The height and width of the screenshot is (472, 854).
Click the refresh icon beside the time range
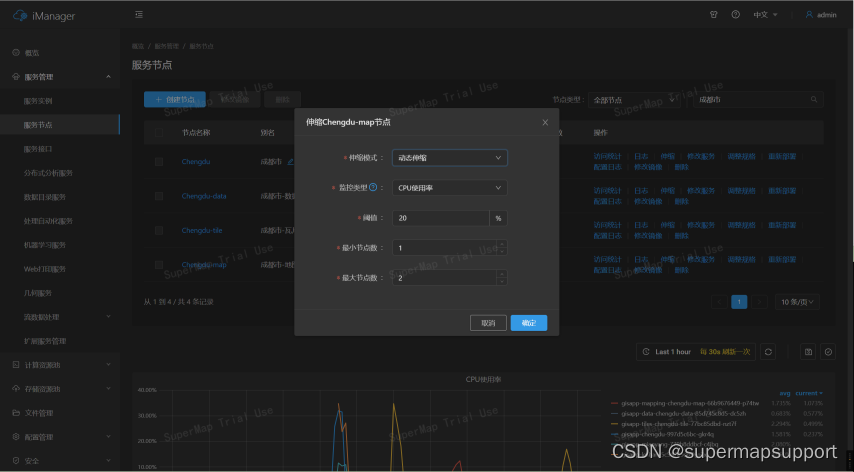click(x=768, y=352)
